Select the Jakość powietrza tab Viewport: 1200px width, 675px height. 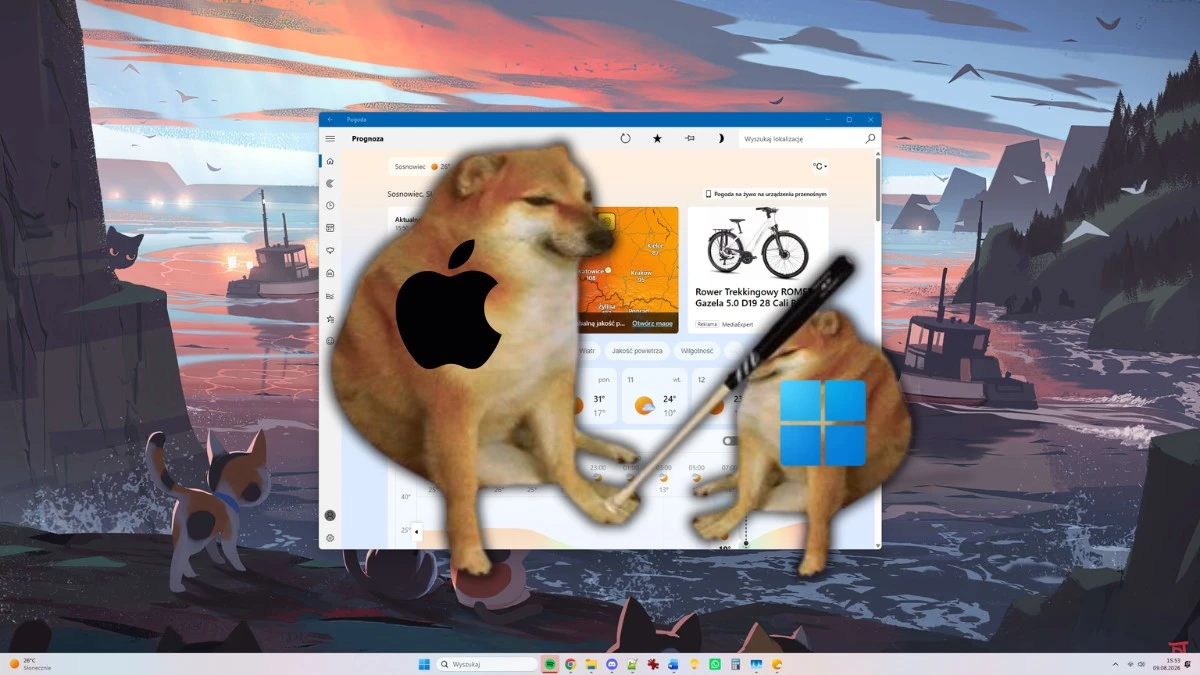pyautogui.click(x=636, y=351)
